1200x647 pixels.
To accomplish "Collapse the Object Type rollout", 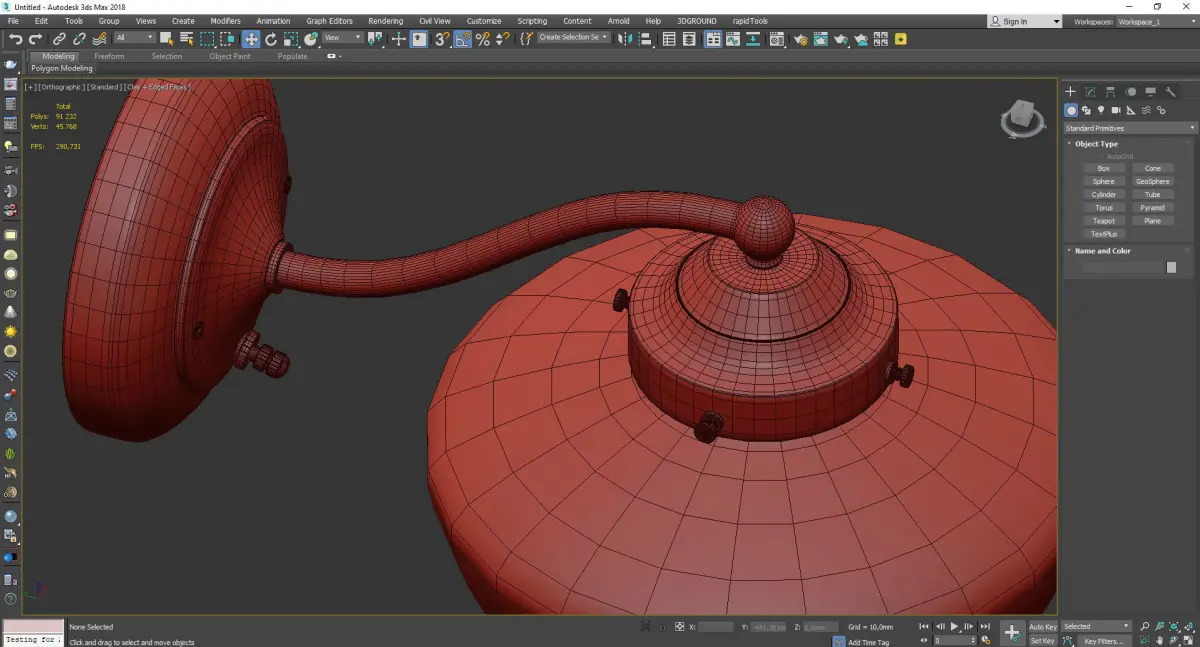I will [x=1096, y=144].
